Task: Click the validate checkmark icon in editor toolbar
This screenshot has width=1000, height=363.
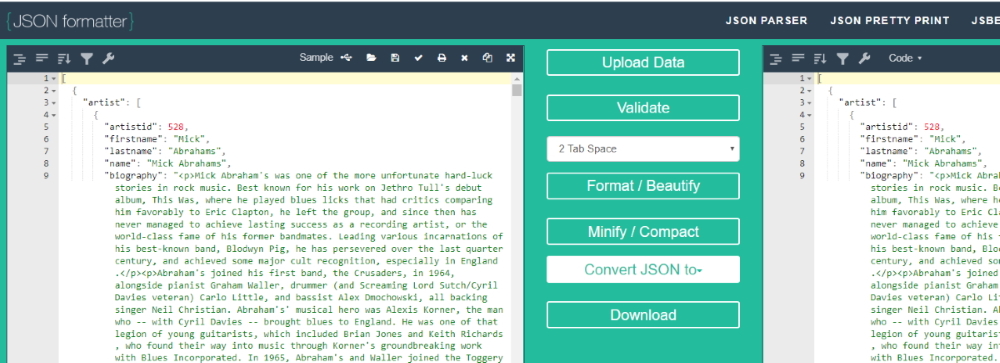Action: pyautogui.click(x=418, y=58)
